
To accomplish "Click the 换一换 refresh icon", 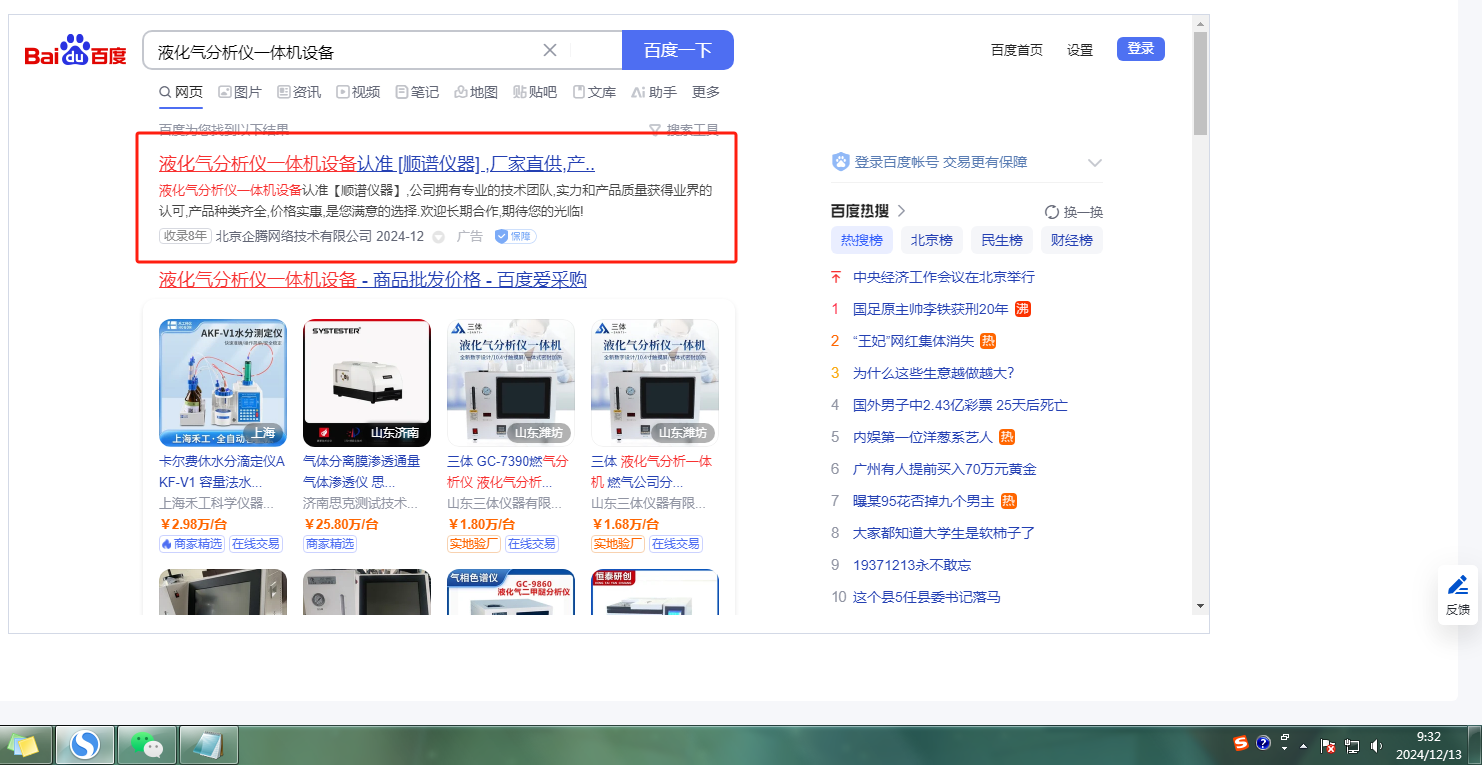I will [1051, 212].
